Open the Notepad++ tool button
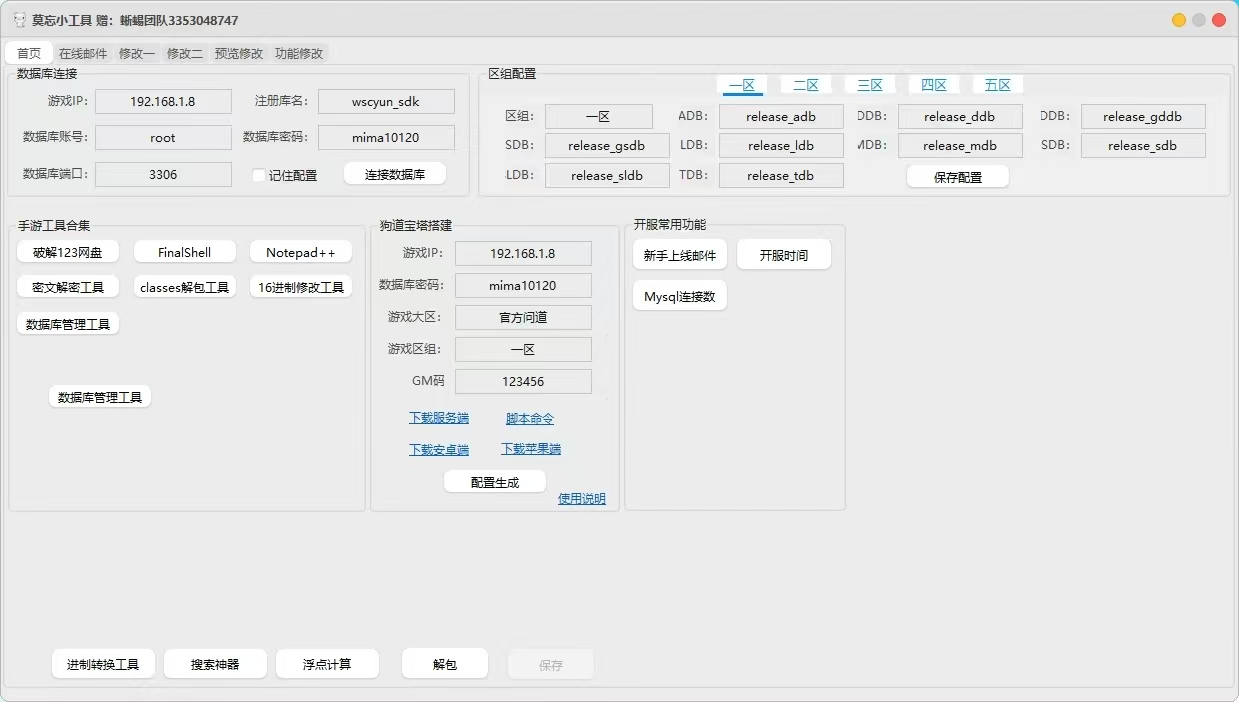Viewport: 1239px width, 702px height. pyautogui.click(x=300, y=253)
